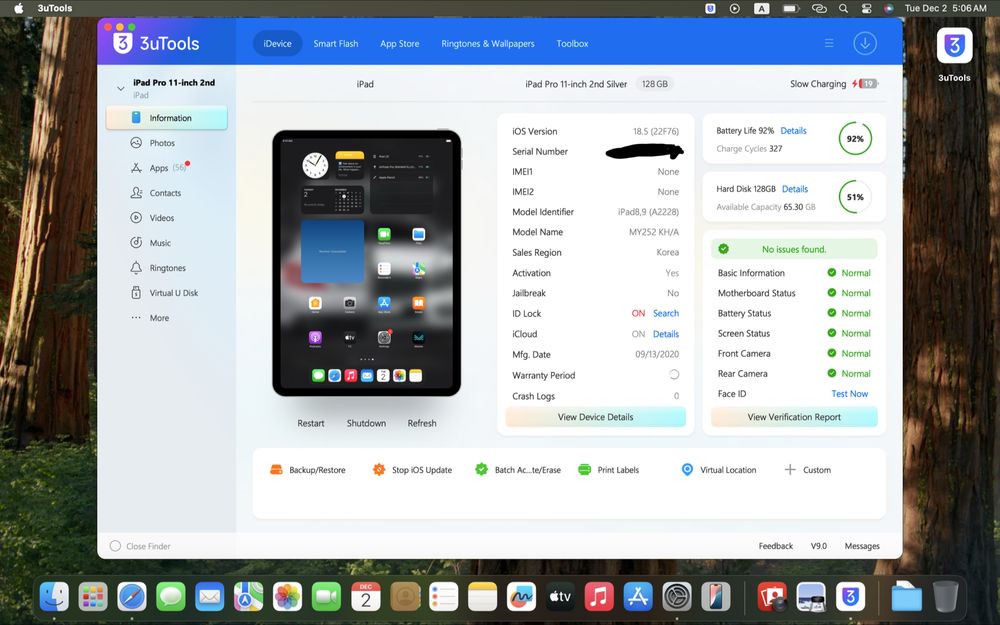
Task: Open Battery Life Details link
Action: tap(793, 131)
